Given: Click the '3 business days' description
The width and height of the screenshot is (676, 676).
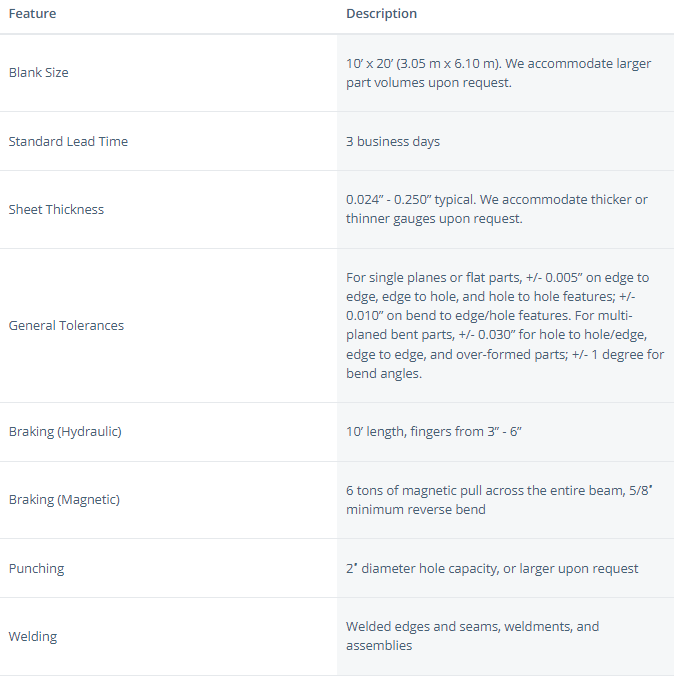Looking at the screenshot, I should point(393,141).
